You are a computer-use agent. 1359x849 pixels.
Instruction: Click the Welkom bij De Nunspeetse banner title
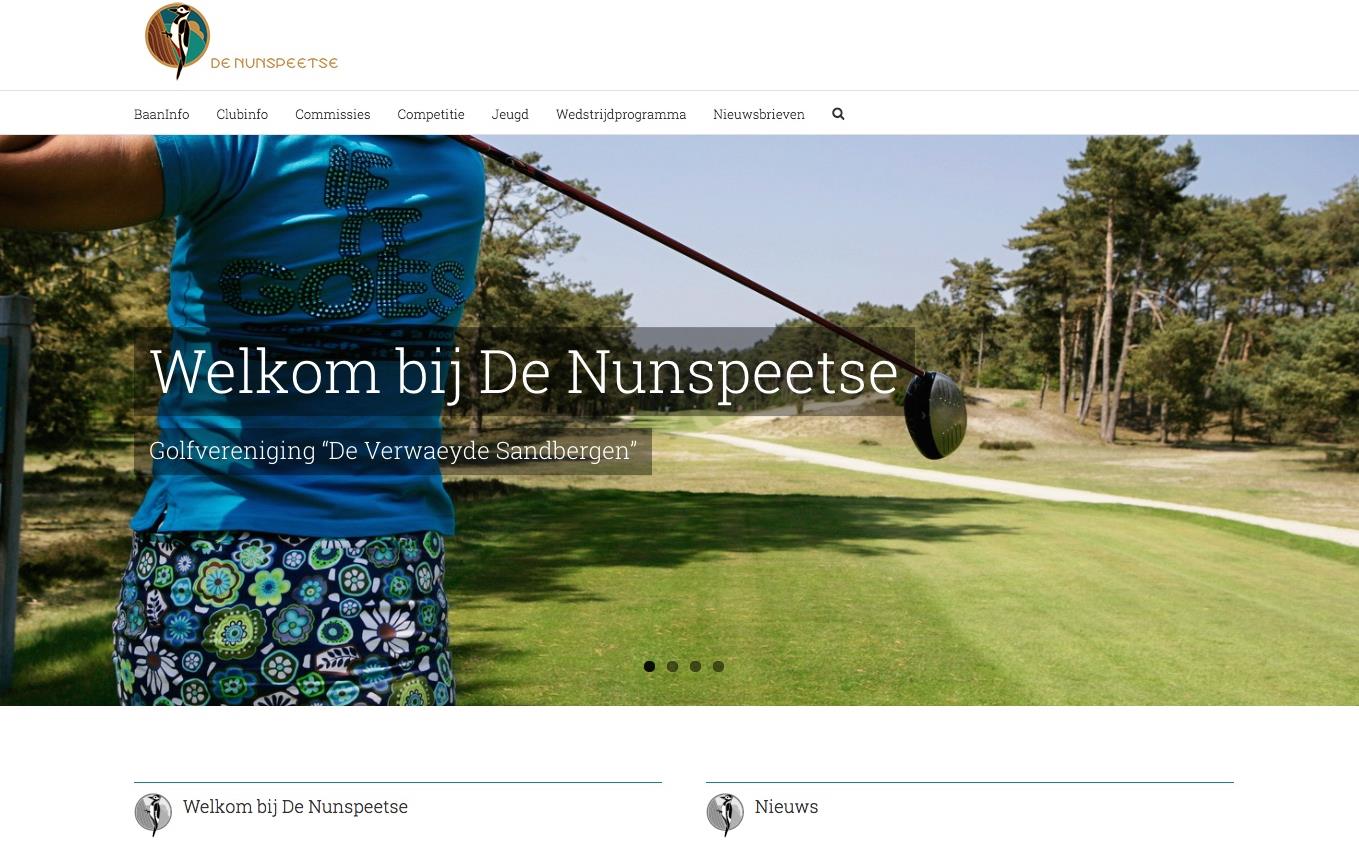coord(524,372)
